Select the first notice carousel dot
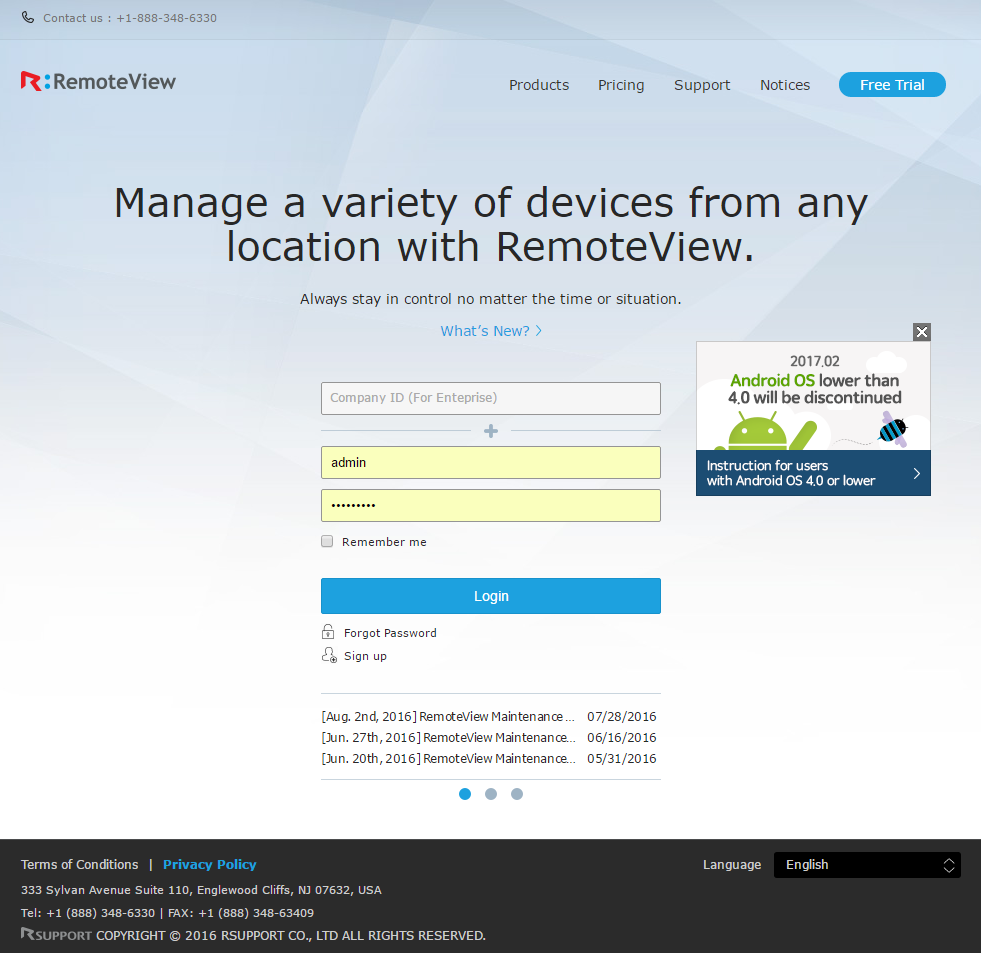This screenshot has height=953, width=981. (x=465, y=794)
